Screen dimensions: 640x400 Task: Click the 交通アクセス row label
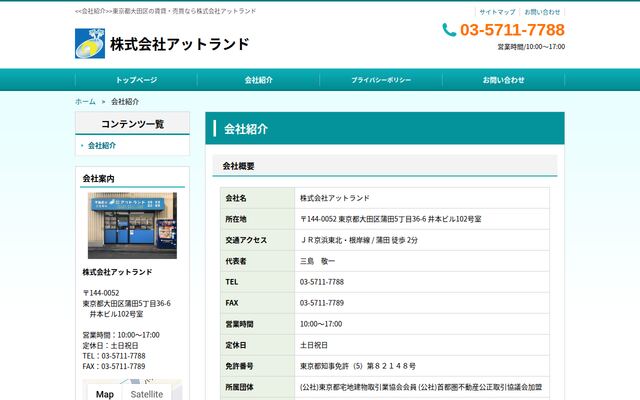point(246,240)
